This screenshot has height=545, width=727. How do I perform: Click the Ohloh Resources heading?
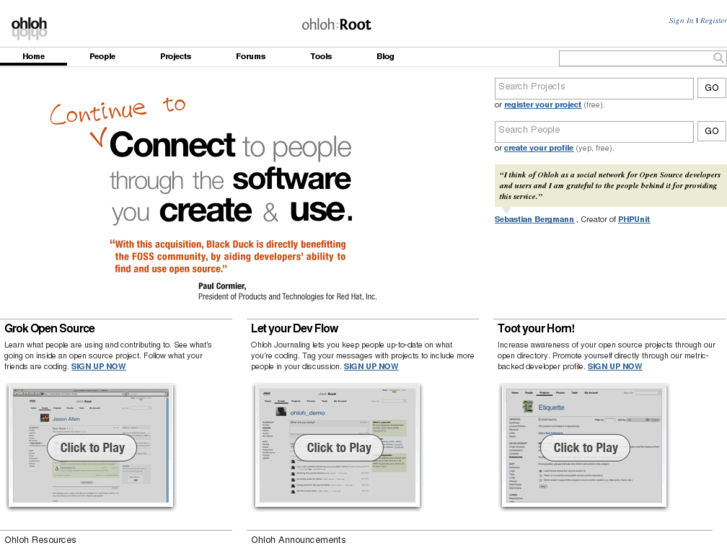(x=40, y=539)
